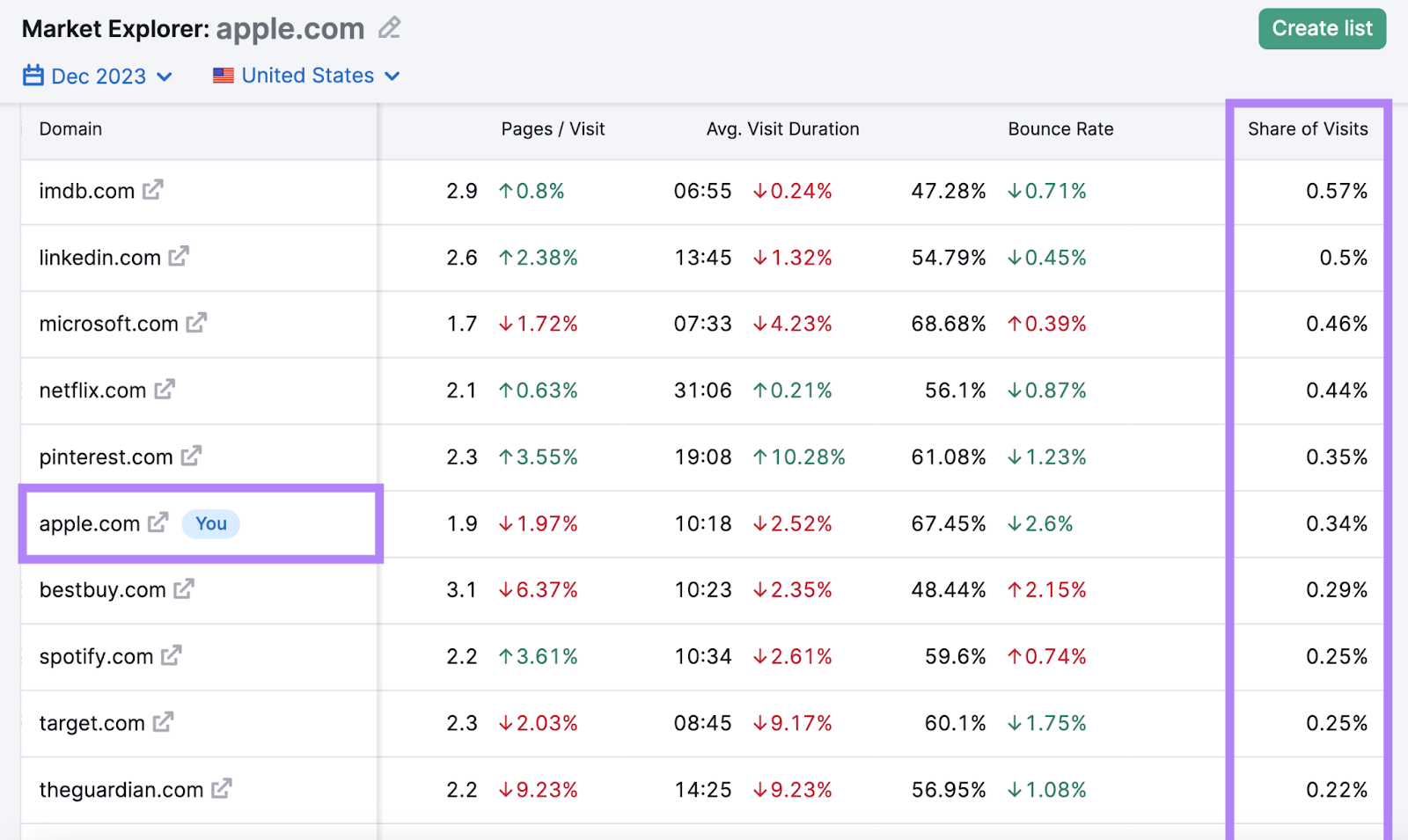Click the spotify.com domain name
The height and width of the screenshot is (840, 1408).
coord(96,657)
